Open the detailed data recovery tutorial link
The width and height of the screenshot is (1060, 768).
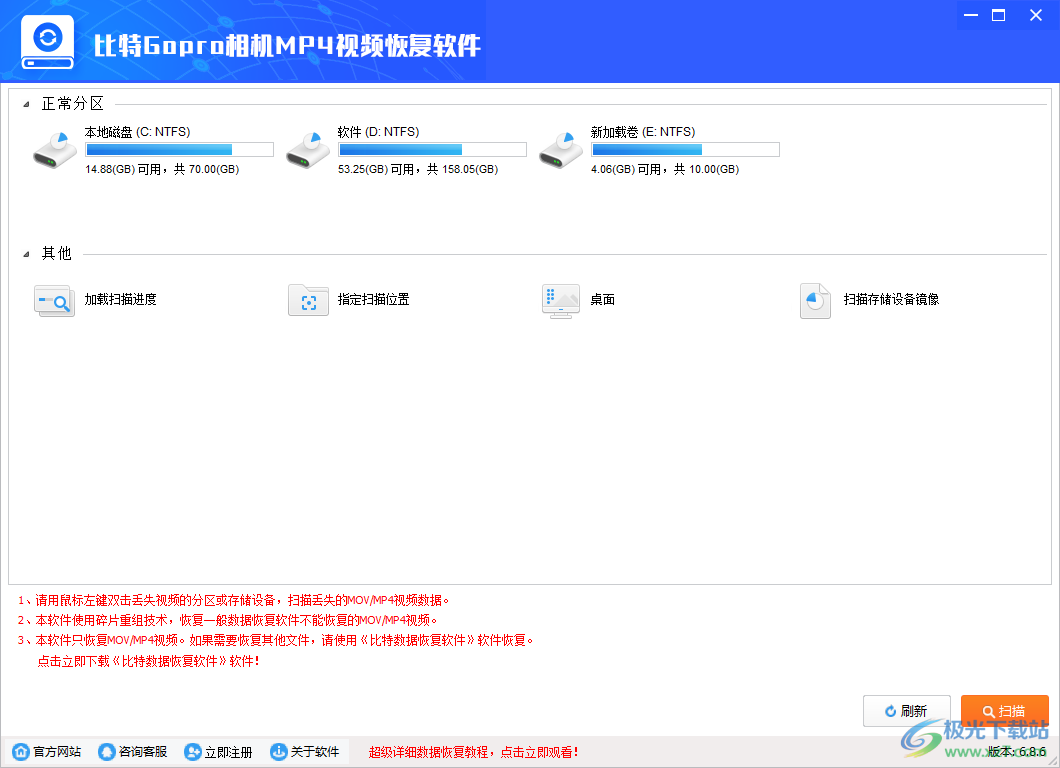[473, 752]
